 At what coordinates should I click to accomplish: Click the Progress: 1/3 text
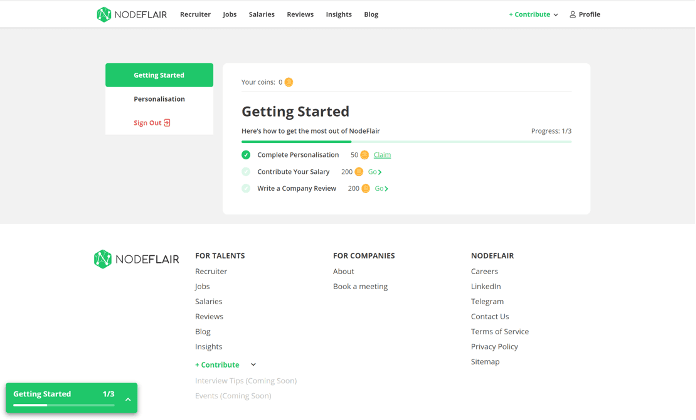click(x=551, y=131)
